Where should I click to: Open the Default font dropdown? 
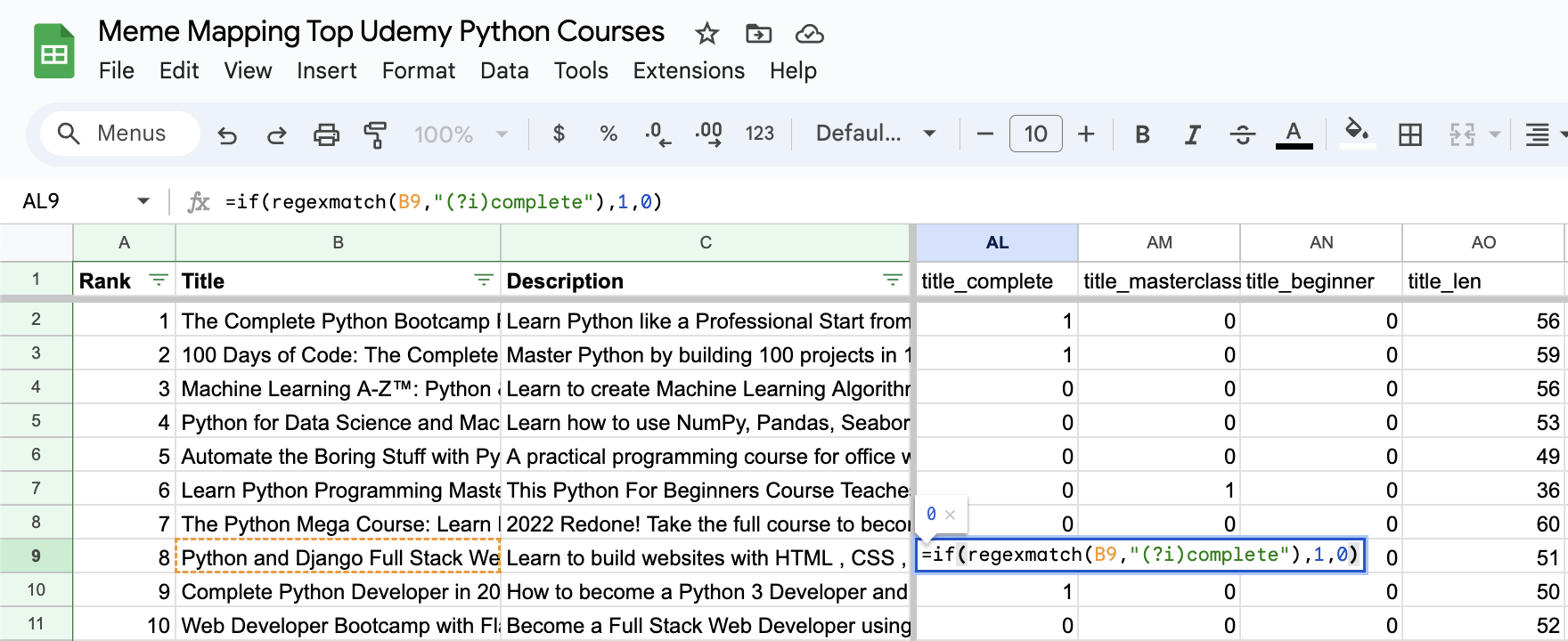click(x=876, y=134)
